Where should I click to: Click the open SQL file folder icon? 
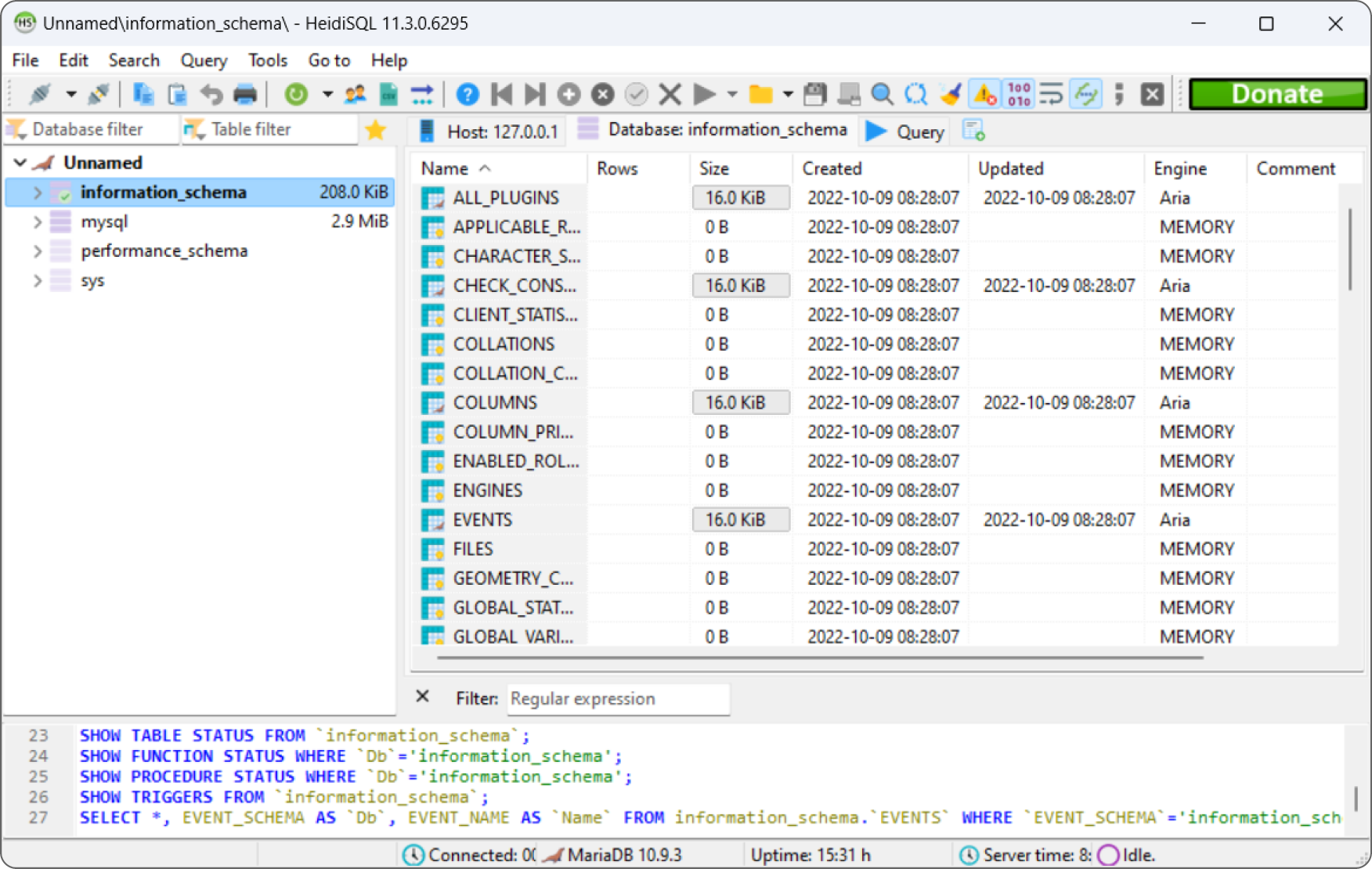(760, 95)
